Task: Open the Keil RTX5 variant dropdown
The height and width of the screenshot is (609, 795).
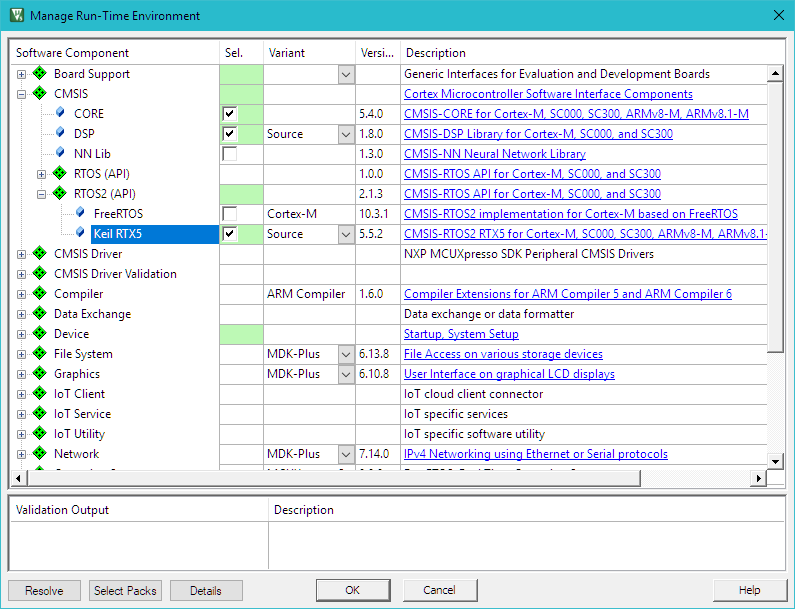Action: [346, 234]
